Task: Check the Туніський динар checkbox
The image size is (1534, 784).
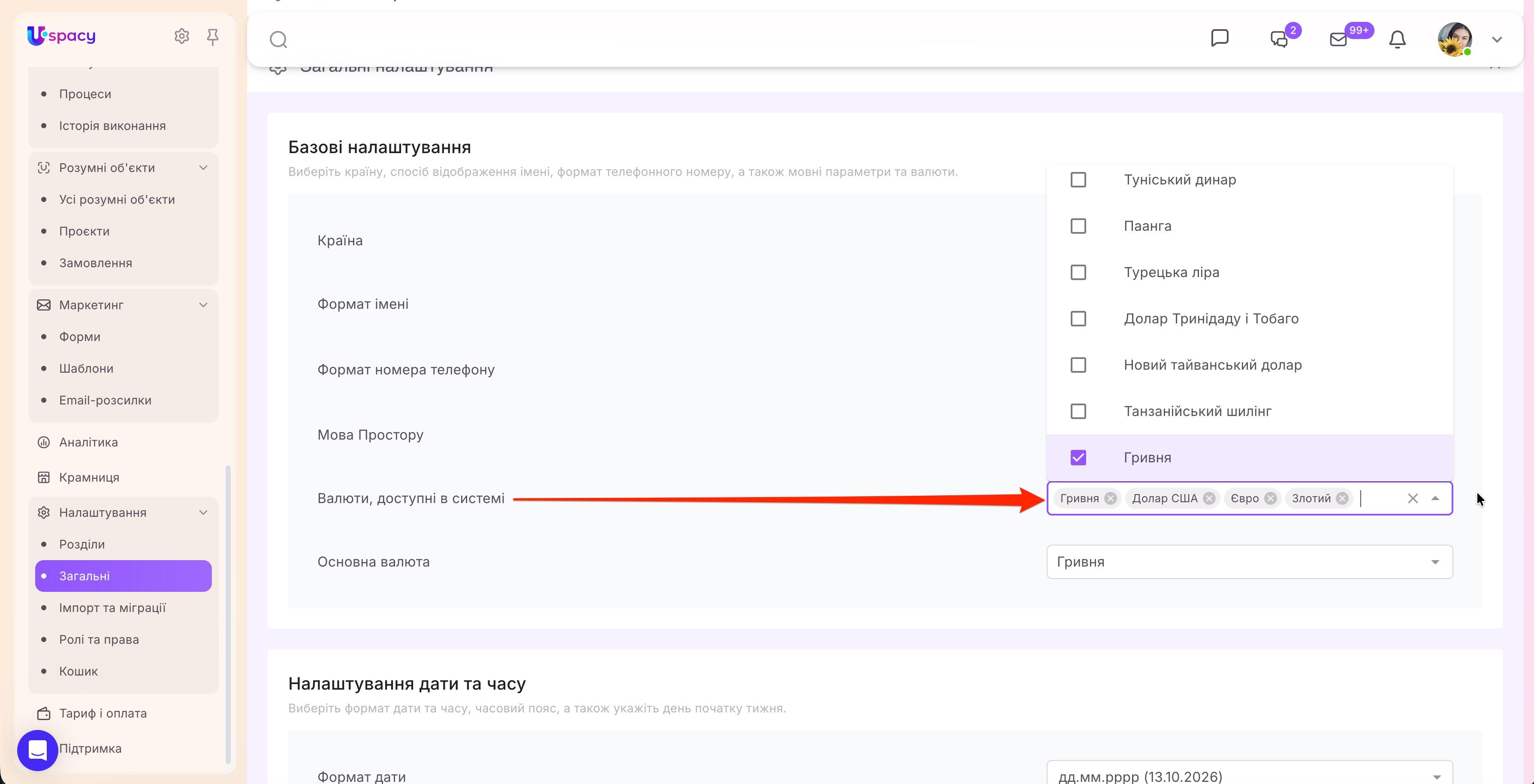Action: (1078, 179)
